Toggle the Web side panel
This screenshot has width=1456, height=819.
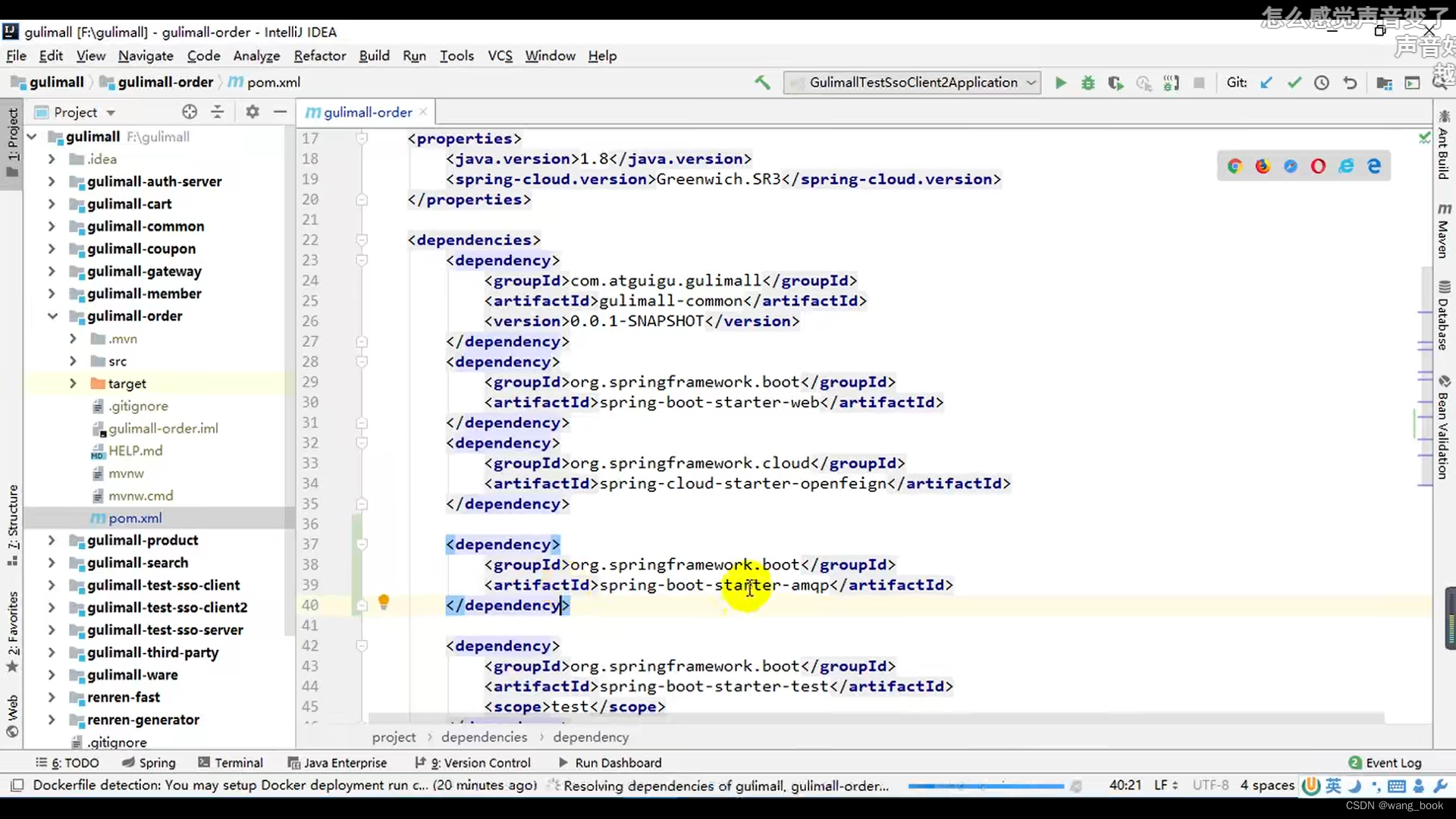coord(12,716)
